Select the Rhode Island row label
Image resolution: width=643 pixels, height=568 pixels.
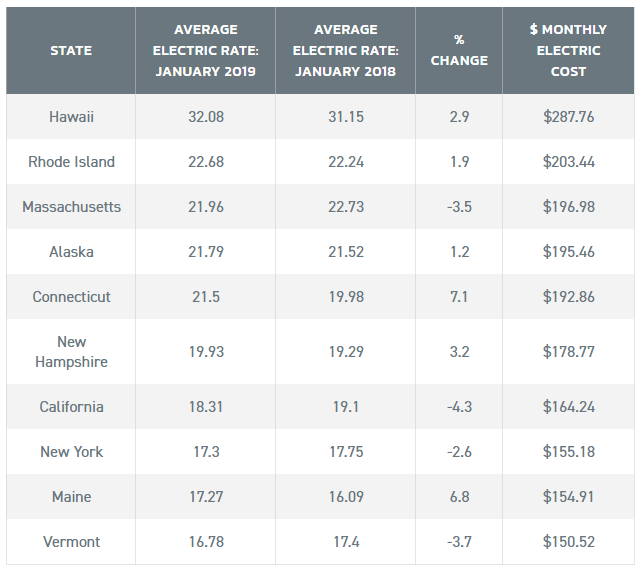[71, 162]
